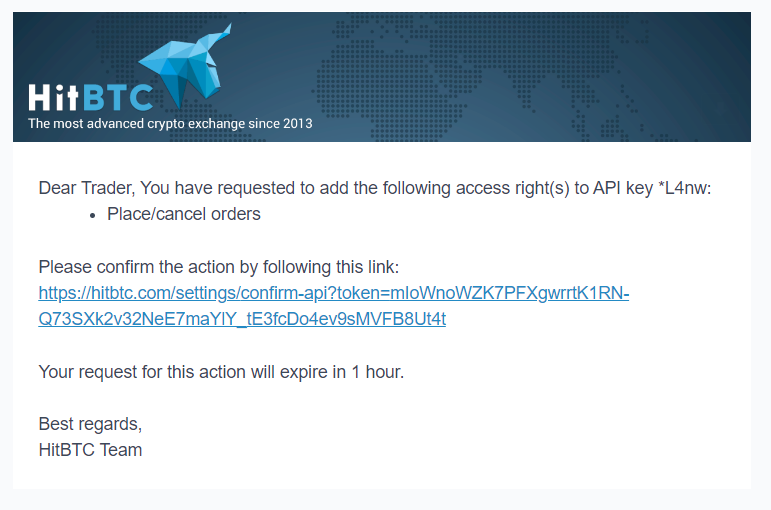Select the 'Place/cancel orders' list item
This screenshot has width=771, height=510.
pos(184,214)
